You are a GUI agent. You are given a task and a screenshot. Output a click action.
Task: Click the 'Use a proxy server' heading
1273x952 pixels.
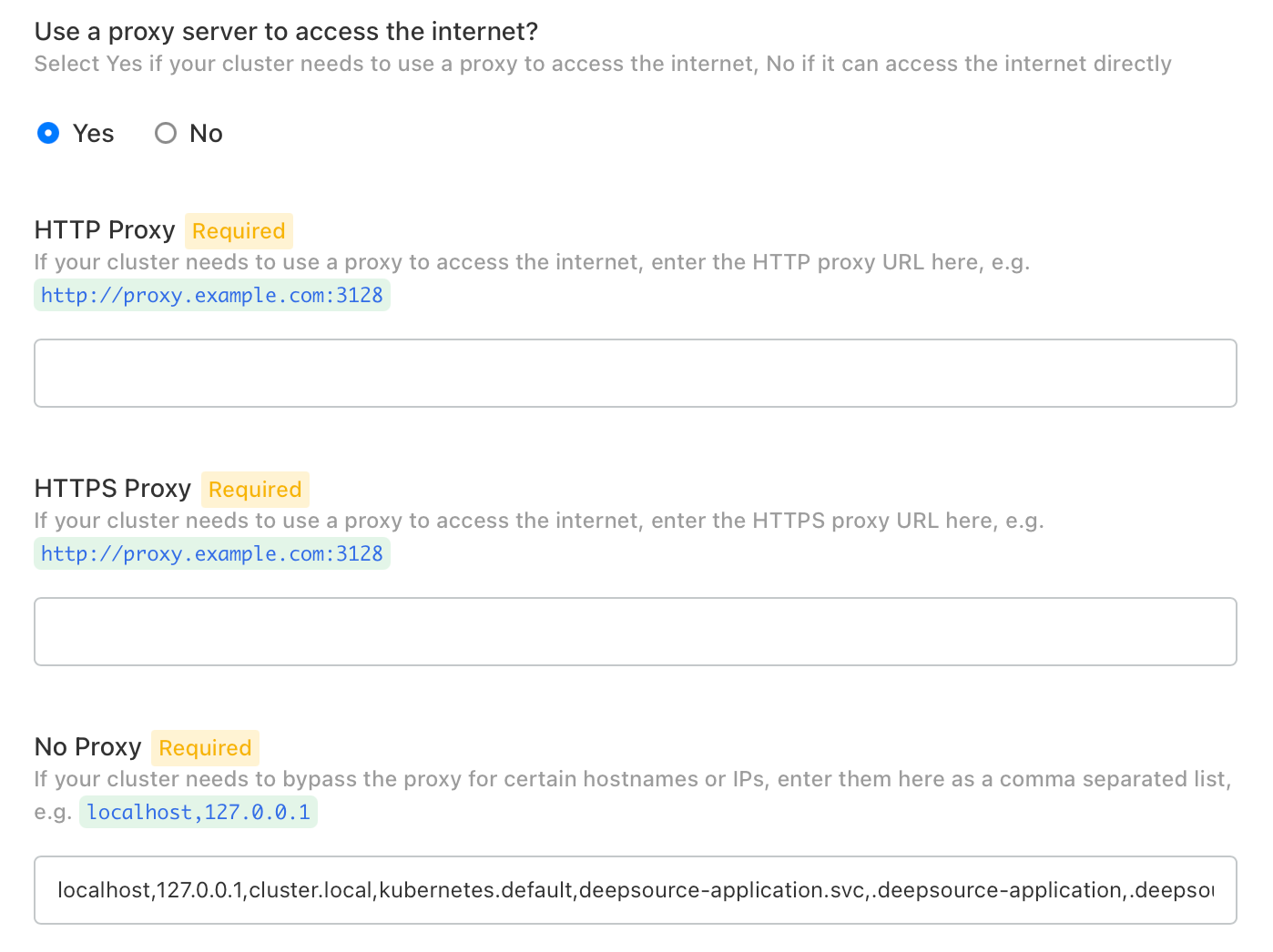(x=286, y=32)
